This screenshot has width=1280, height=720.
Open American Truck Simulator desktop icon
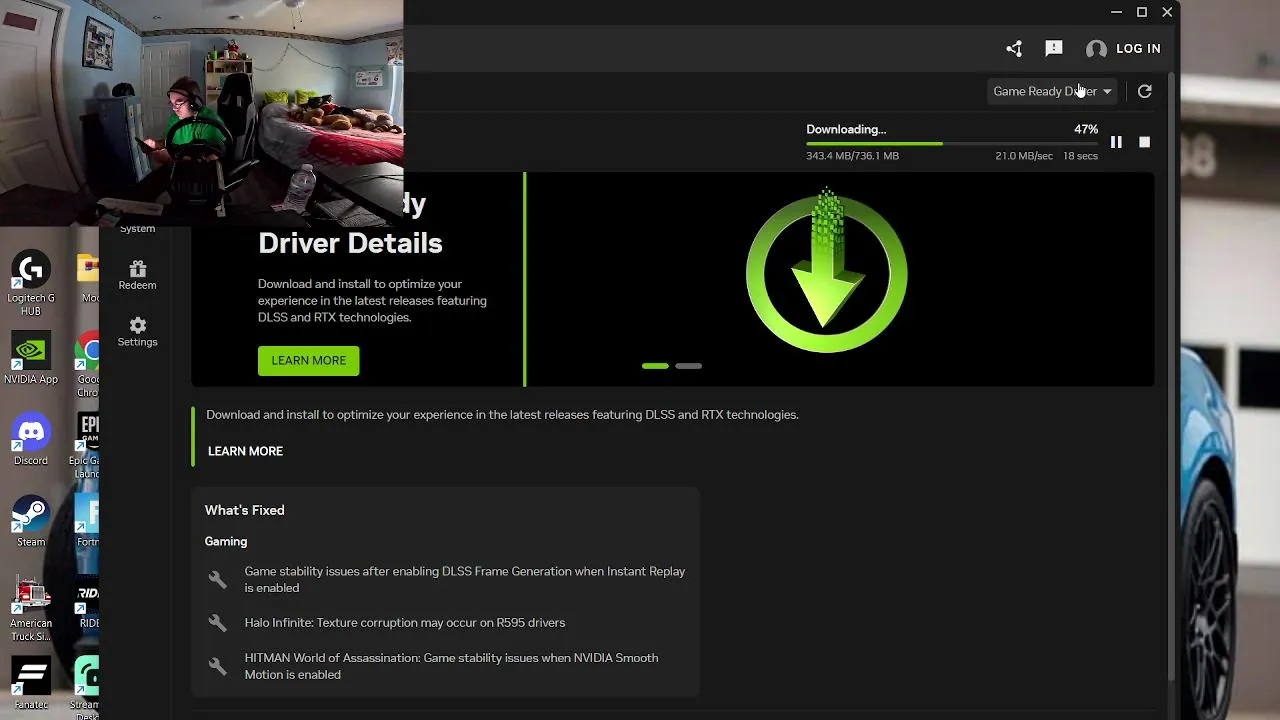click(31, 609)
